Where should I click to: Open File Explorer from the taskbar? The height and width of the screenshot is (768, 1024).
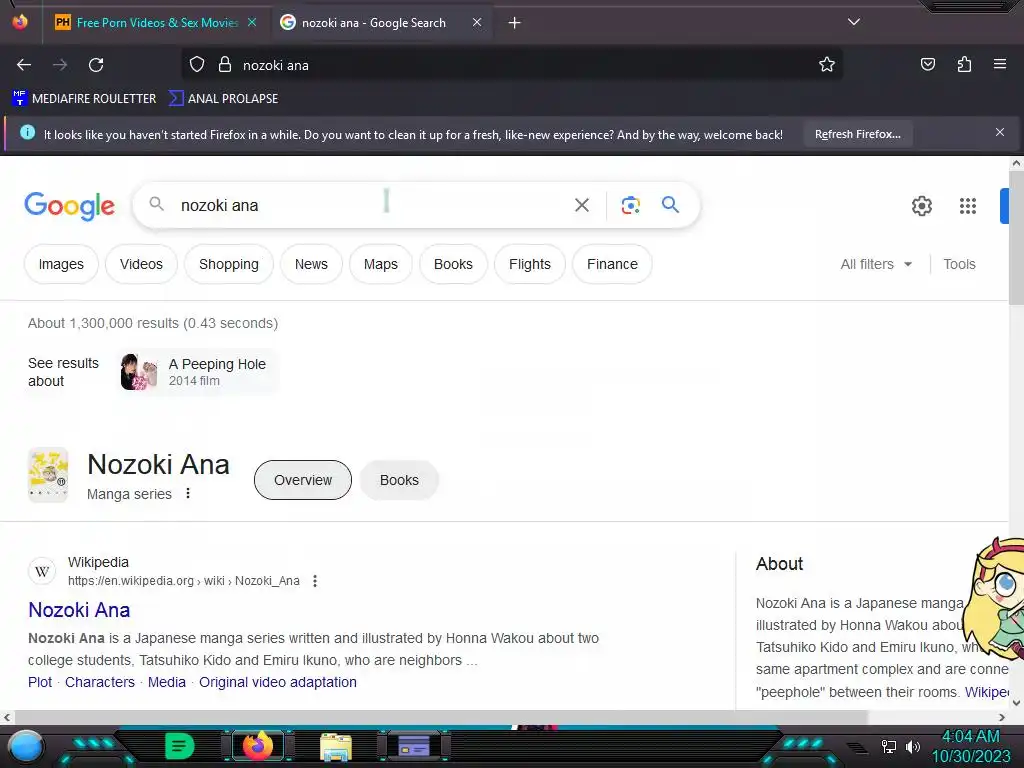pos(336,746)
